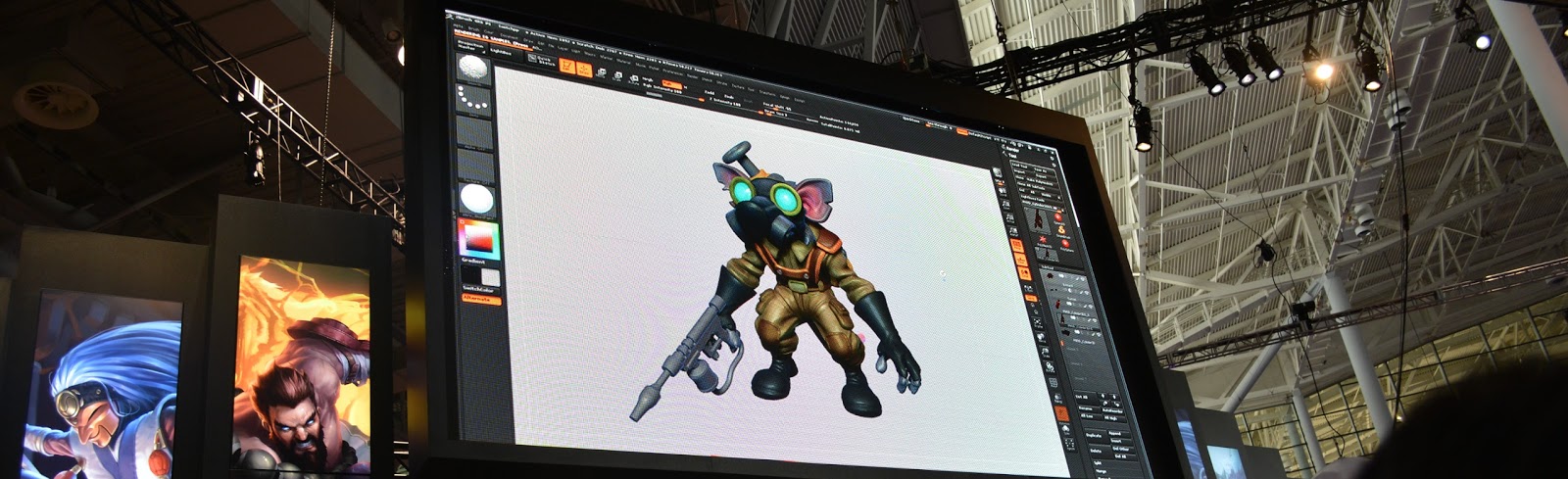The width and height of the screenshot is (1568, 479).
Task: Enable the Mrgb paint mode
Action: tap(648, 79)
